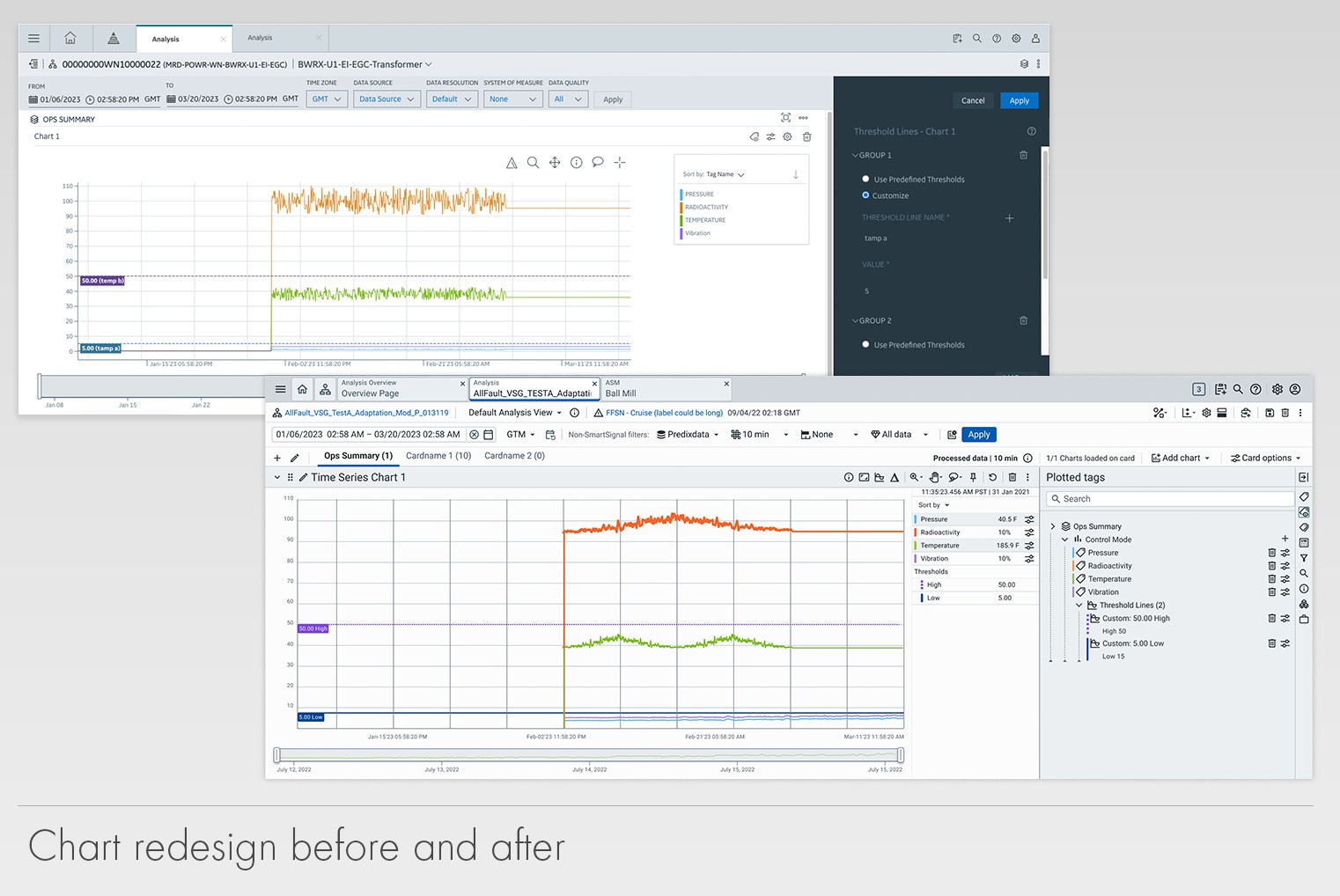Add threshold line with plus icon
This screenshot has height=896, width=1340.
pyautogui.click(x=1009, y=217)
